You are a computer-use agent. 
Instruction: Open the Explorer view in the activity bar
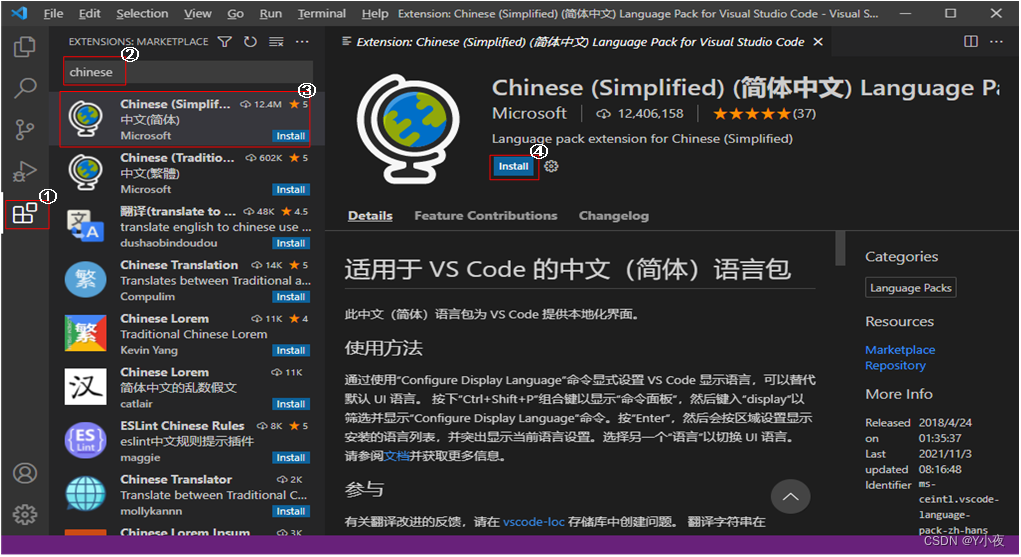coord(25,46)
